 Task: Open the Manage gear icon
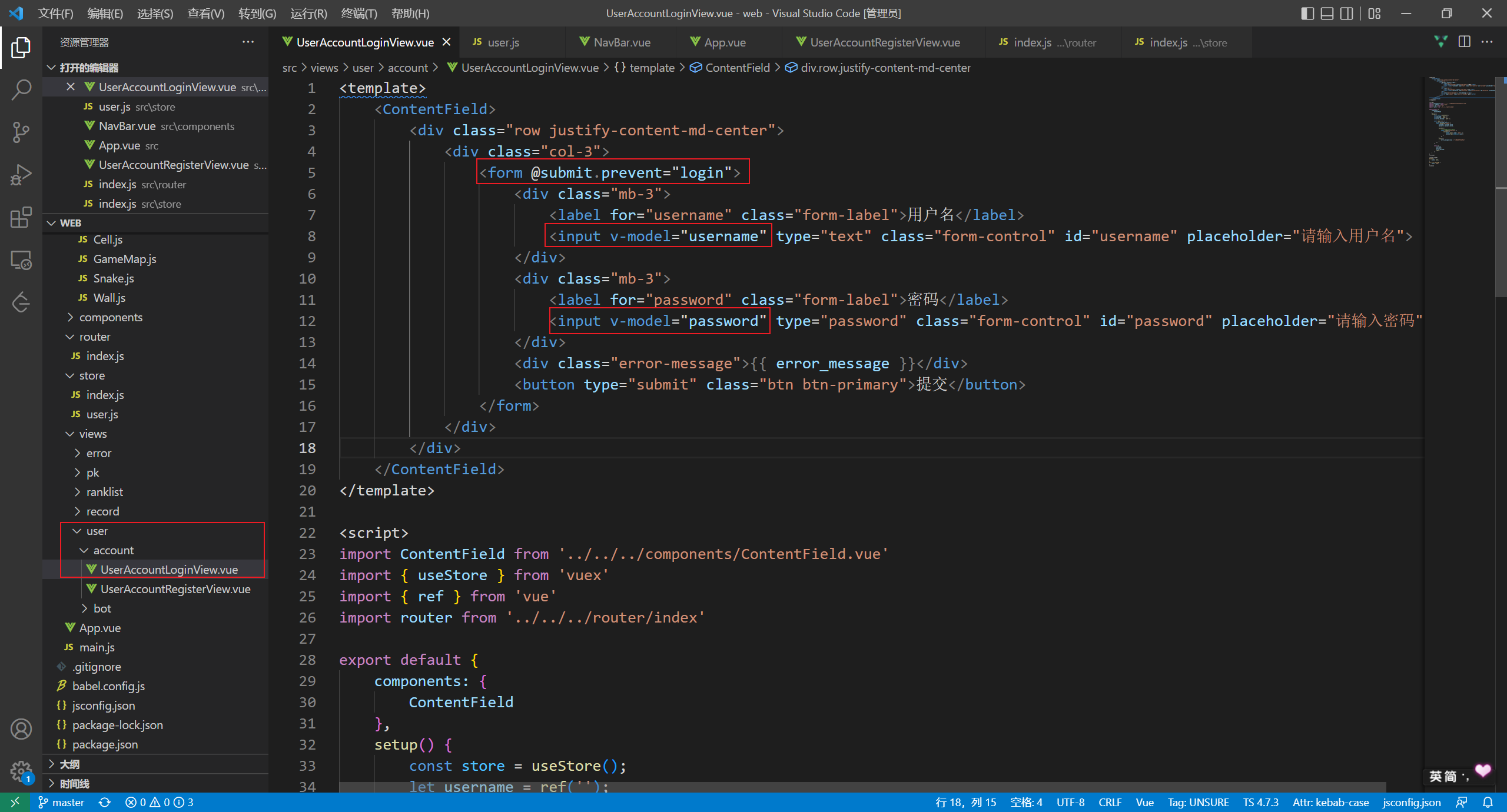[21, 770]
